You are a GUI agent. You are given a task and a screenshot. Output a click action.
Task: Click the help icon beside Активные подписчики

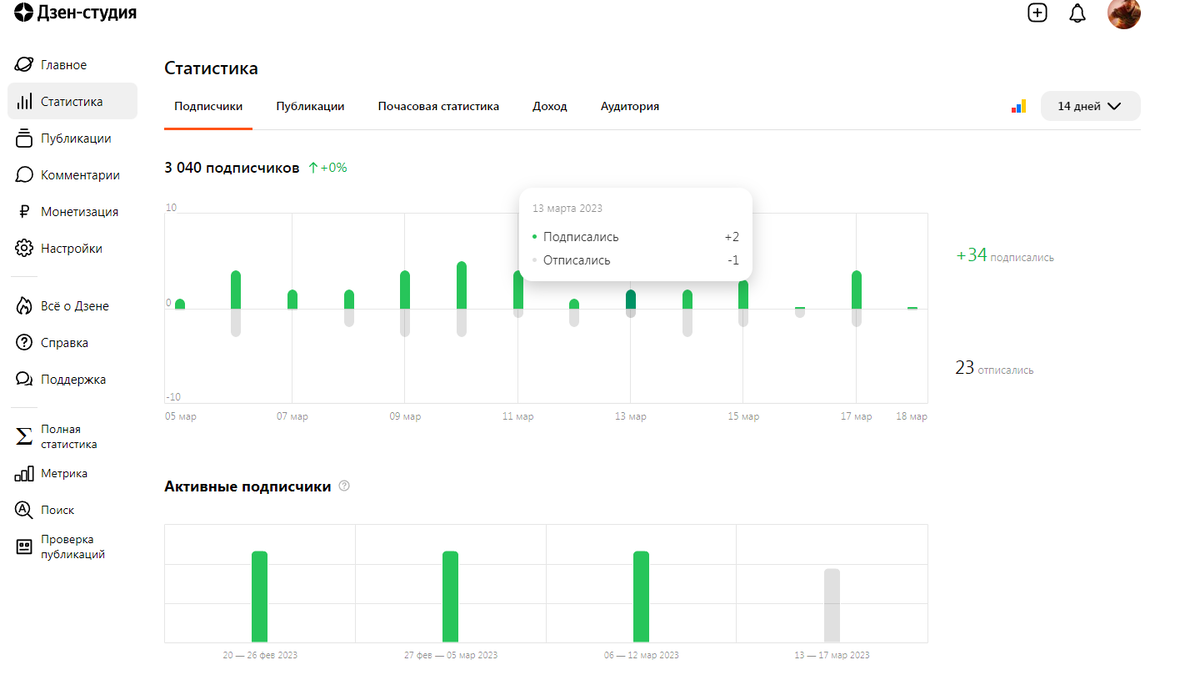(x=345, y=486)
